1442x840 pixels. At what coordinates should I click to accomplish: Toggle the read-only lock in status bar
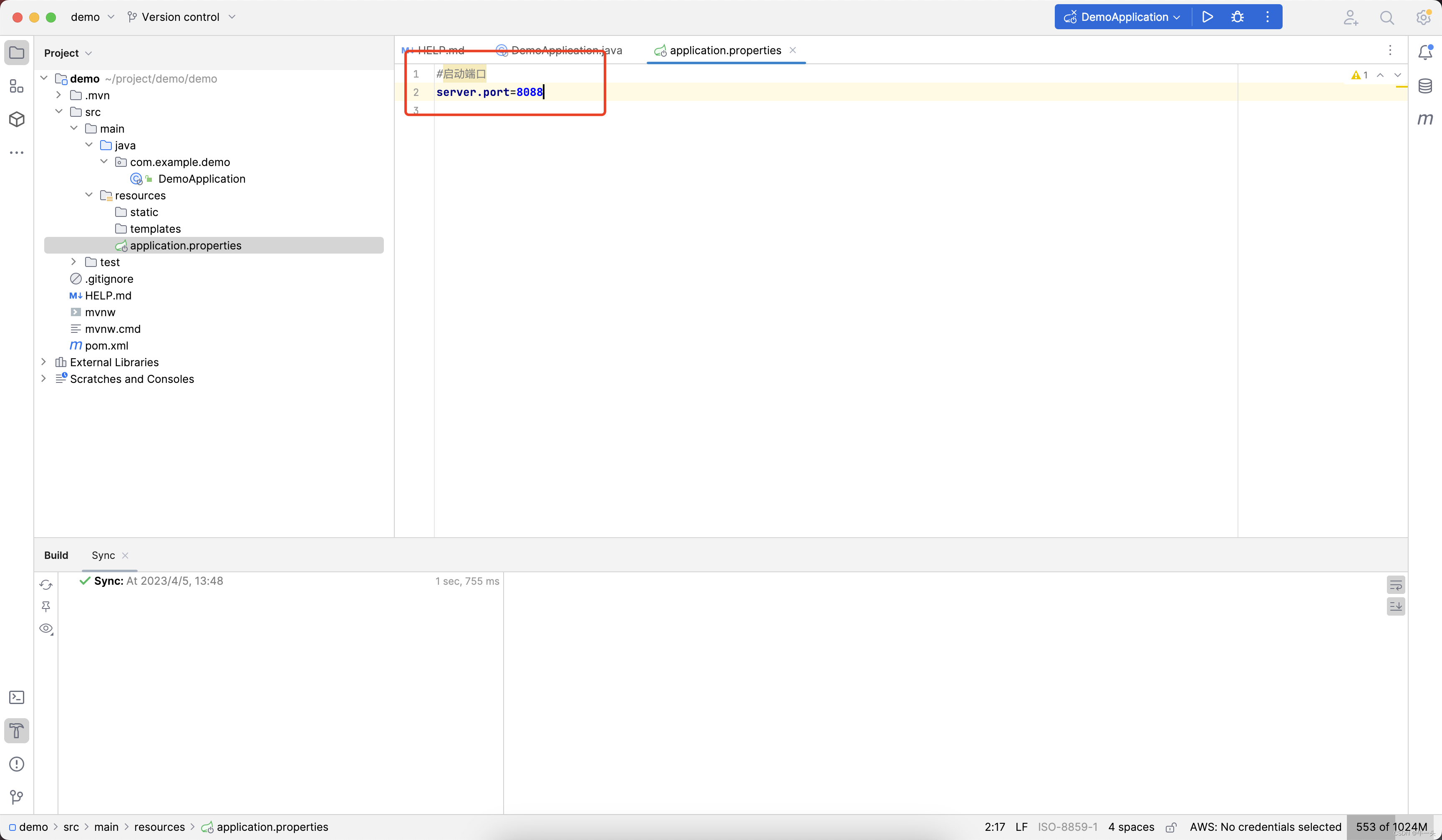[x=1171, y=827]
